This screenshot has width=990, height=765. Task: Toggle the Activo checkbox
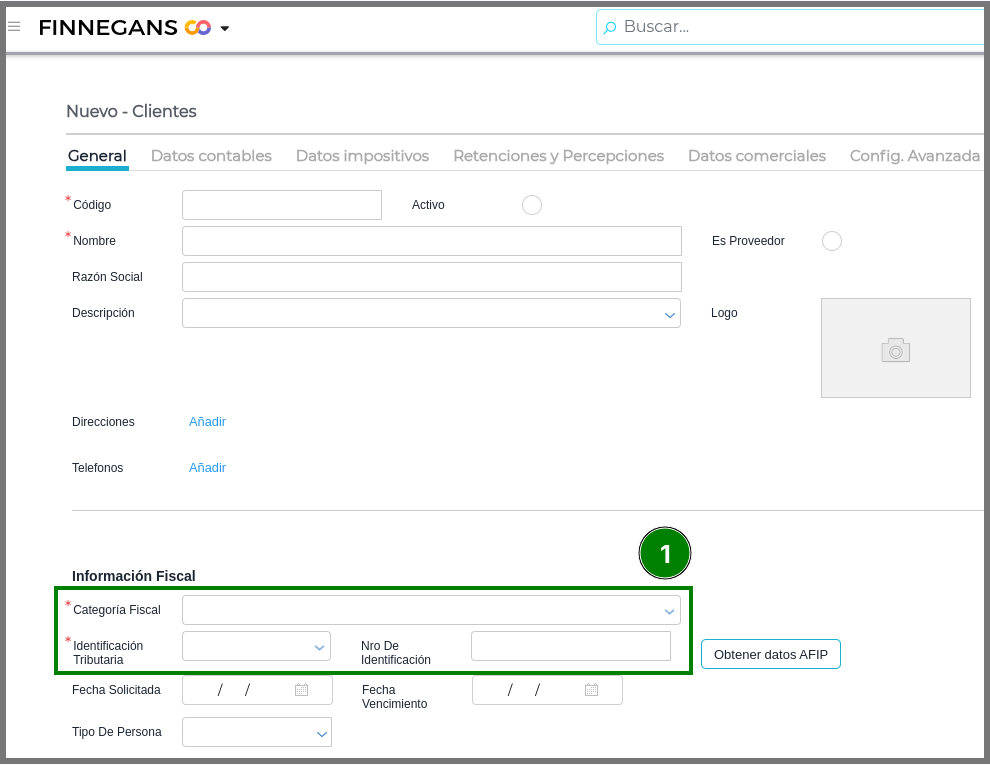click(532, 205)
